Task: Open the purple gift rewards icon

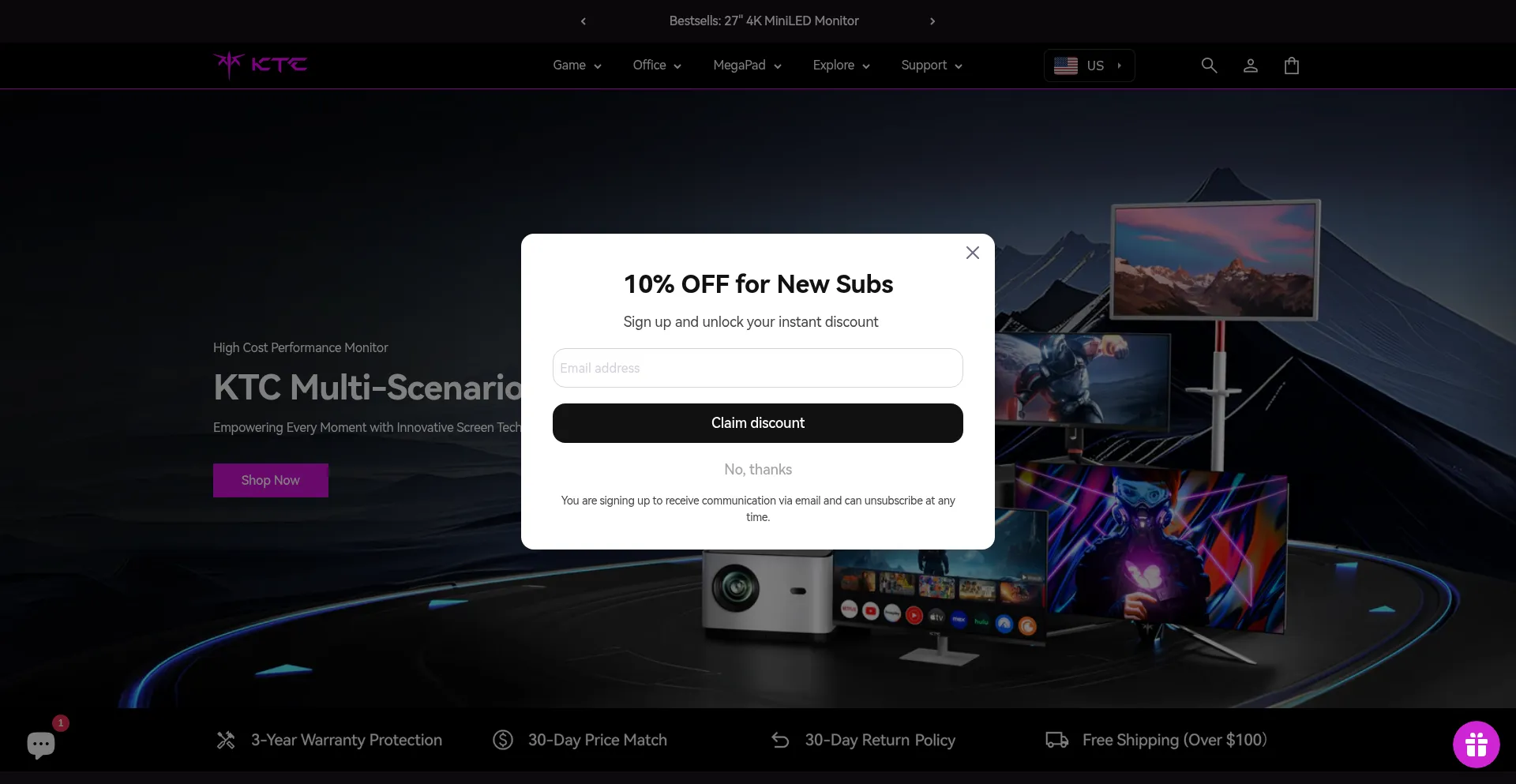Action: [1476, 745]
